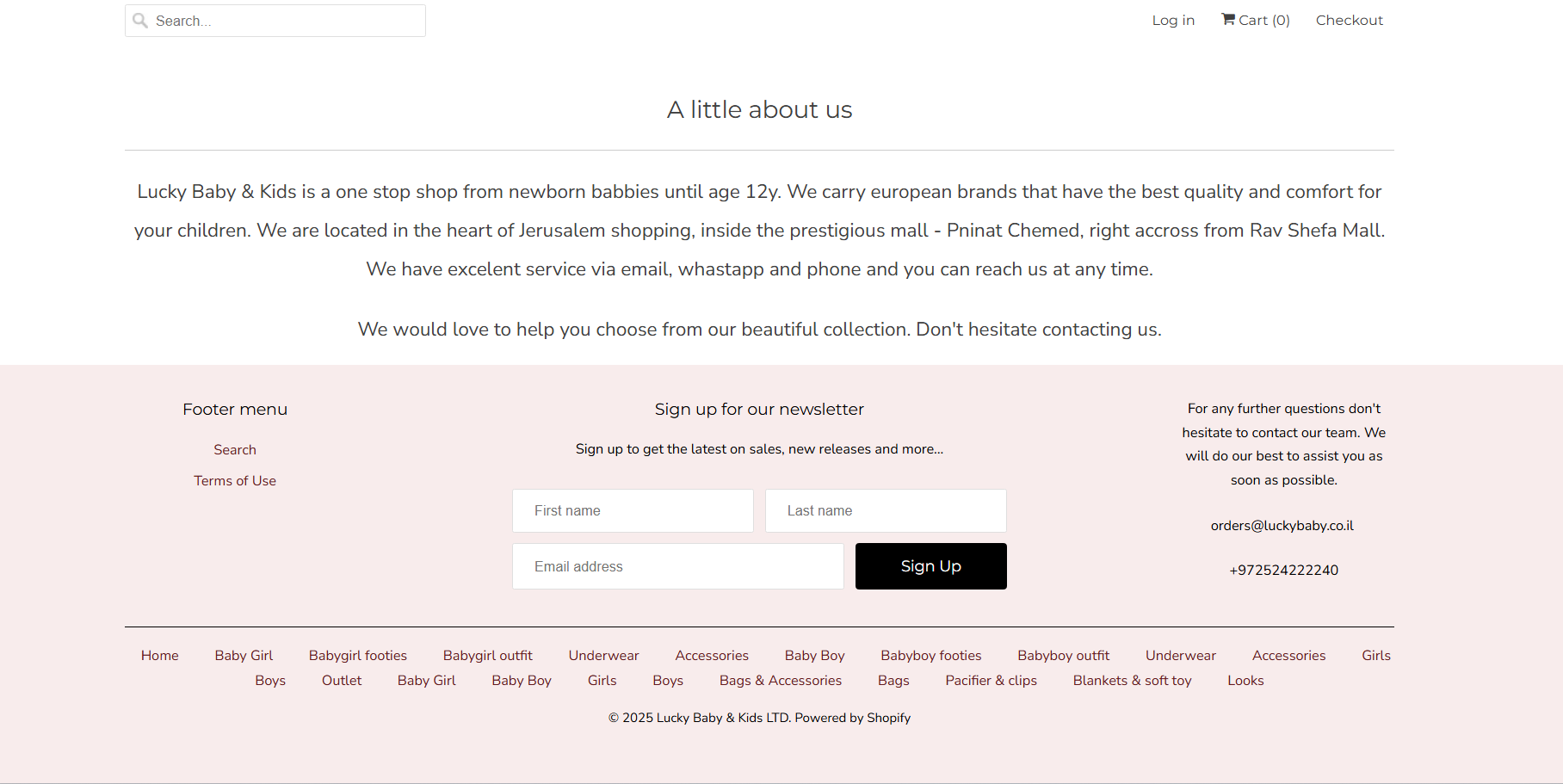The image size is (1563, 784).
Task: Go to Blankets & soft toy
Action: (x=1132, y=681)
